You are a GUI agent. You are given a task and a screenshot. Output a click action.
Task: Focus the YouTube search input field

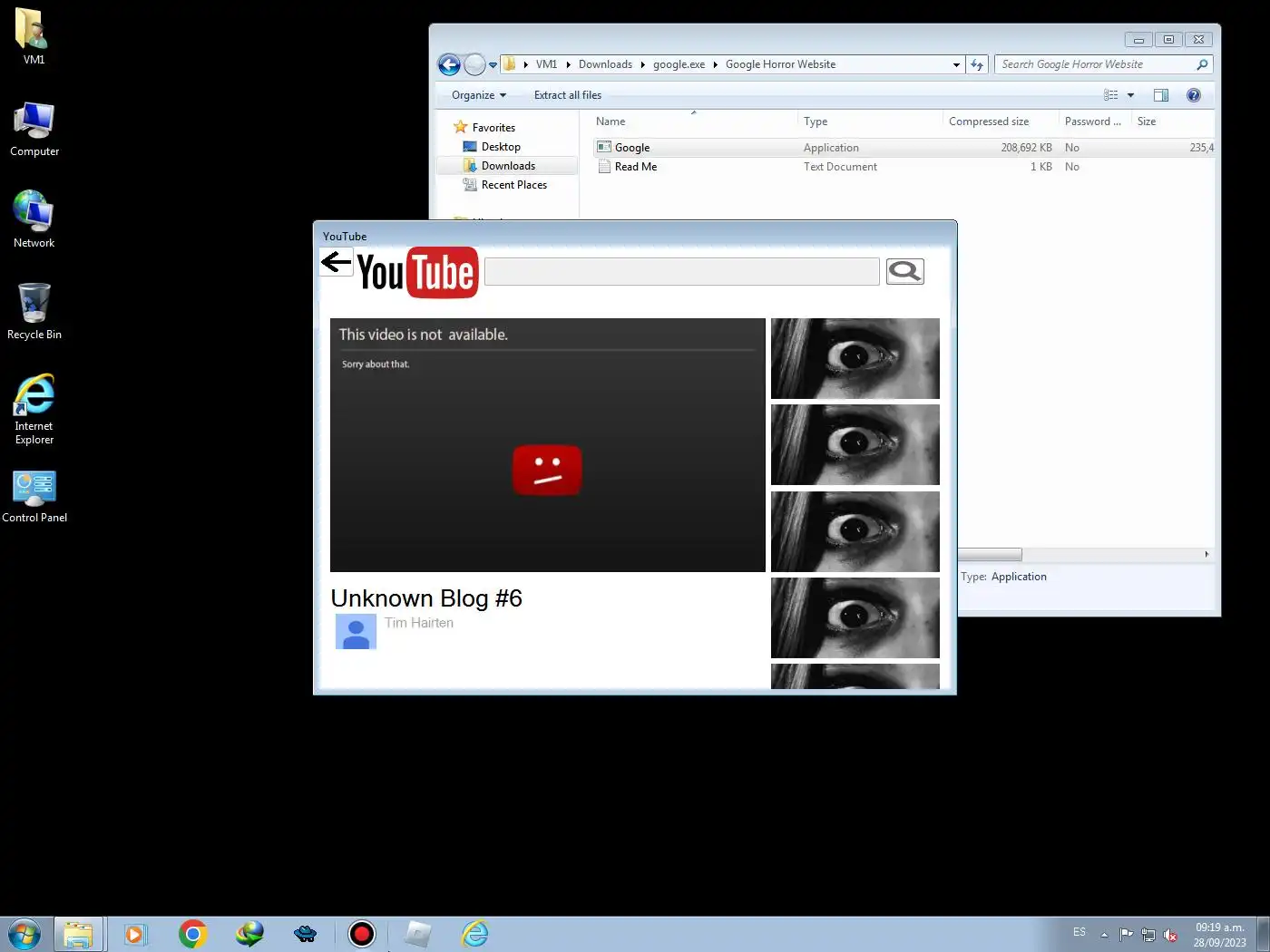[682, 271]
